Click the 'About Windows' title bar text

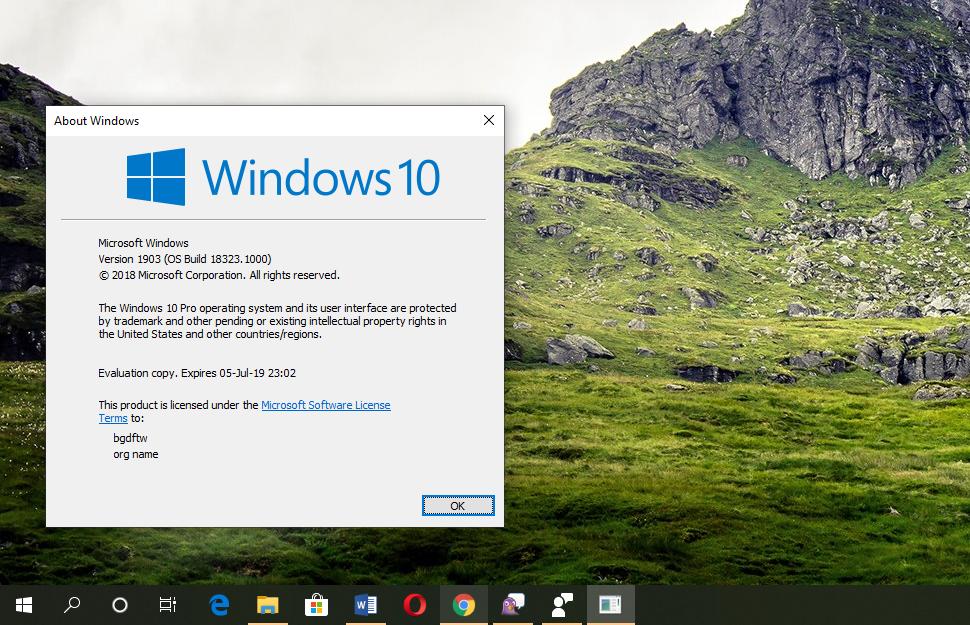(97, 121)
